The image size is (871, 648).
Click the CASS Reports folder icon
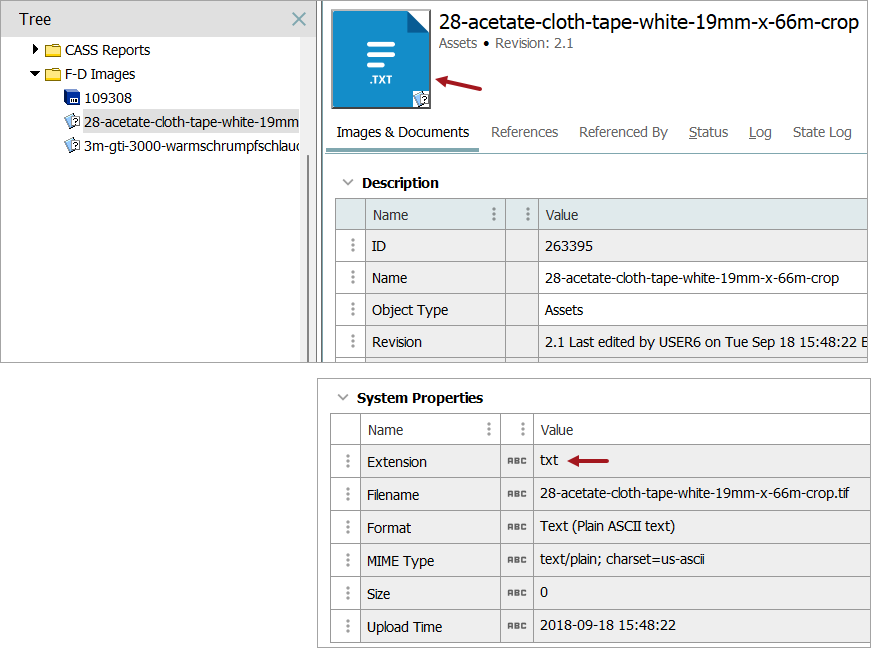53,50
